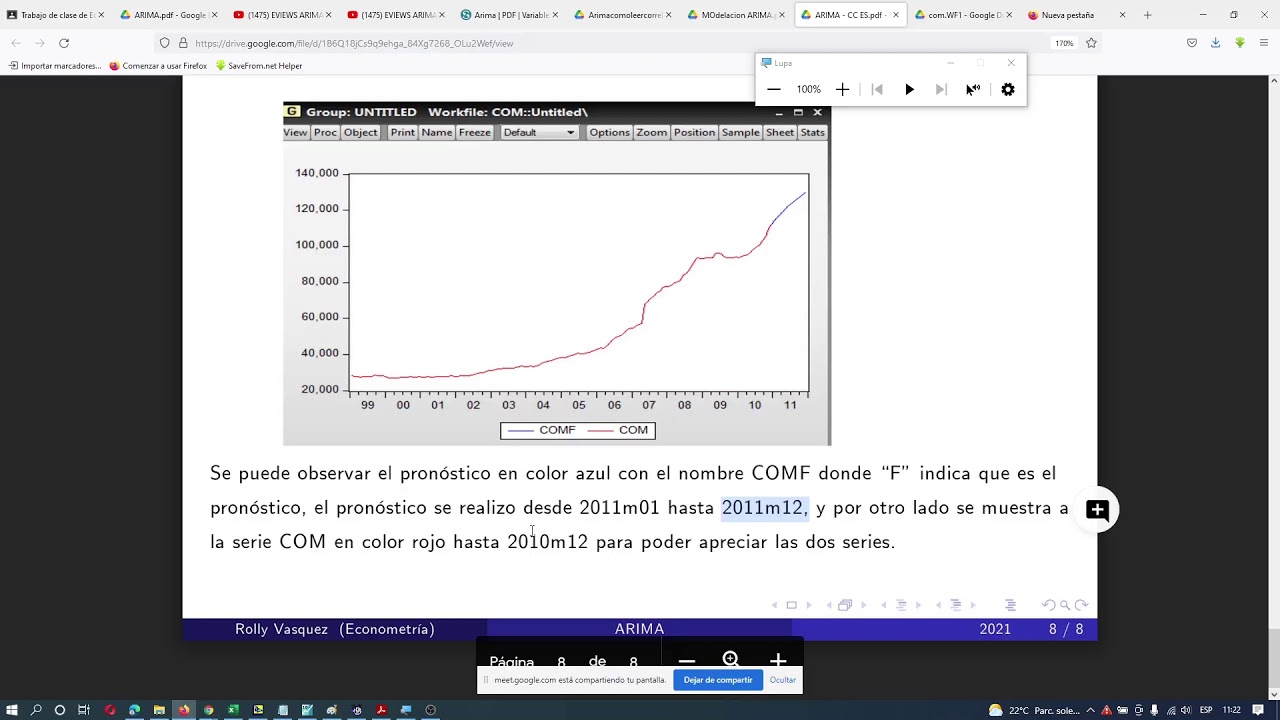Open the notifications action center
1280x720 pixels.
click(1258, 710)
